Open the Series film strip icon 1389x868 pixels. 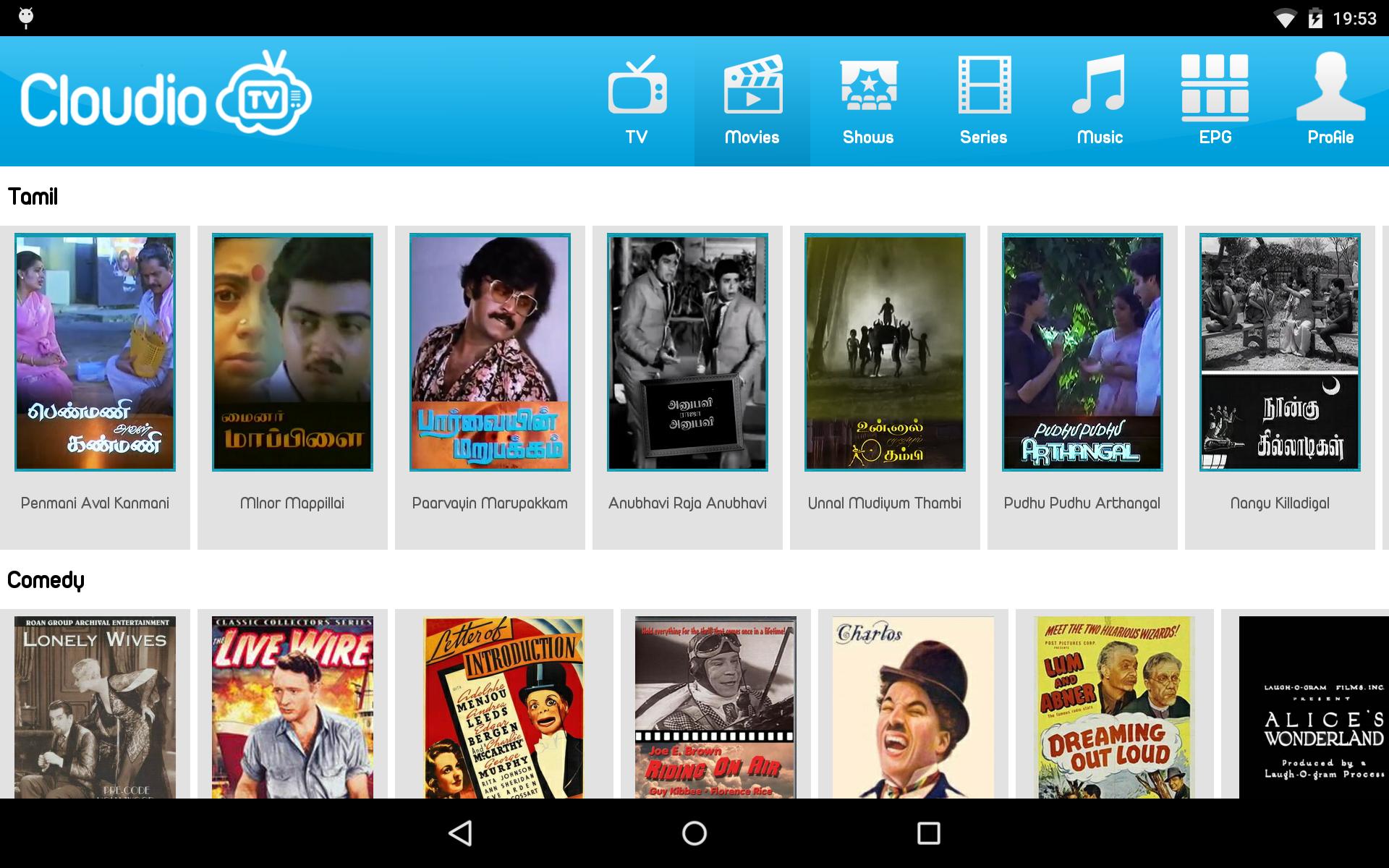(x=984, y=85)
